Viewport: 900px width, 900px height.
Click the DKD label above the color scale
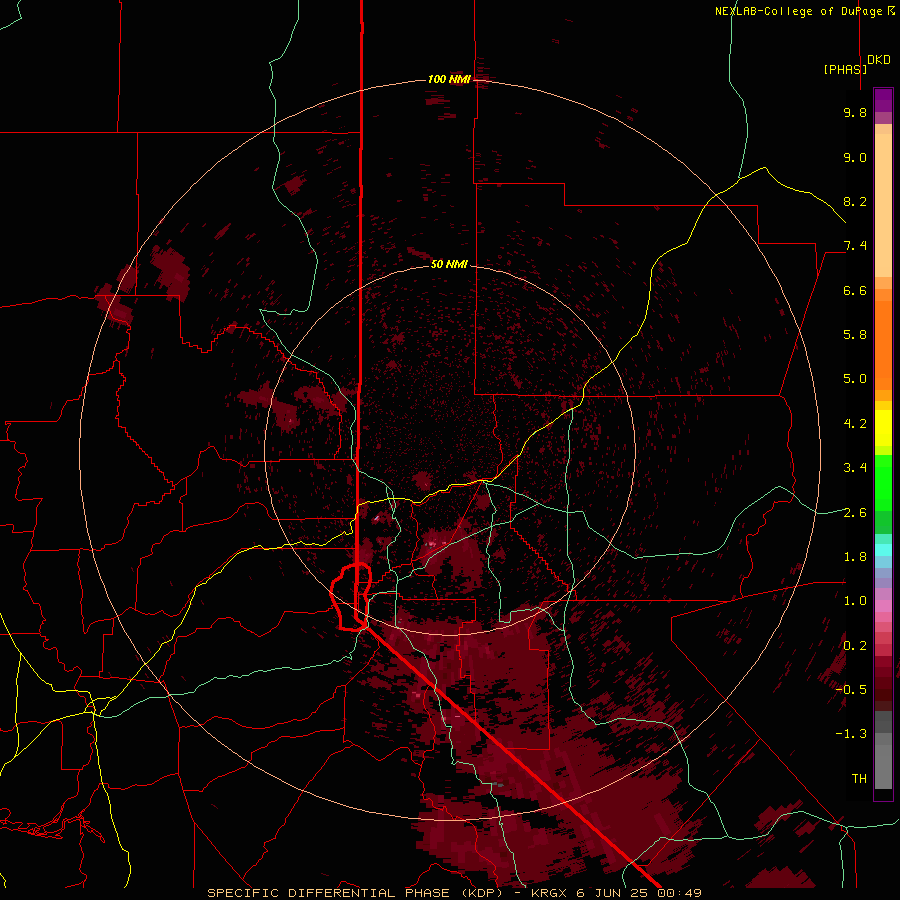pyautogui.click(x=879, y=60)
